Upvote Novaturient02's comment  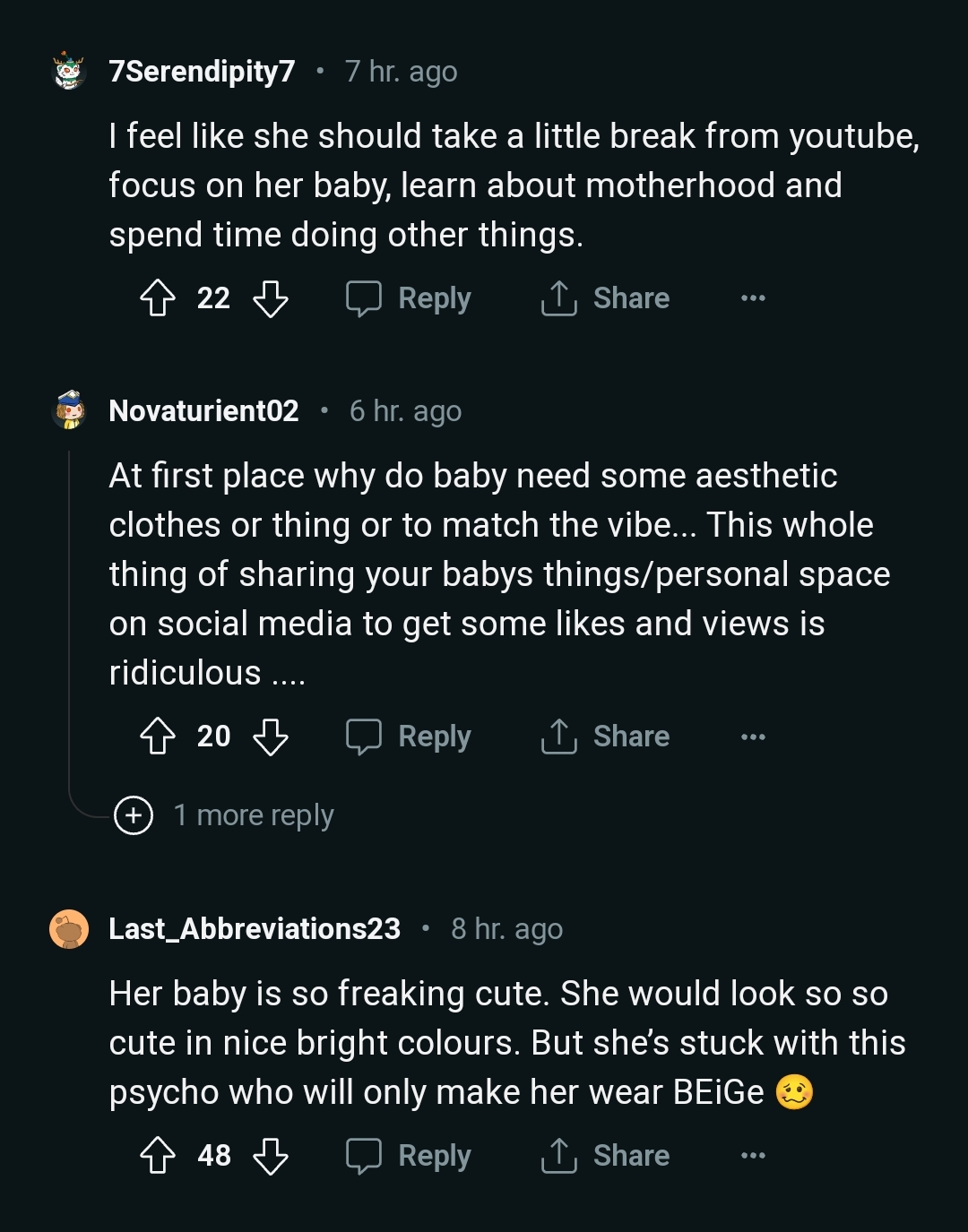(158, 737)
